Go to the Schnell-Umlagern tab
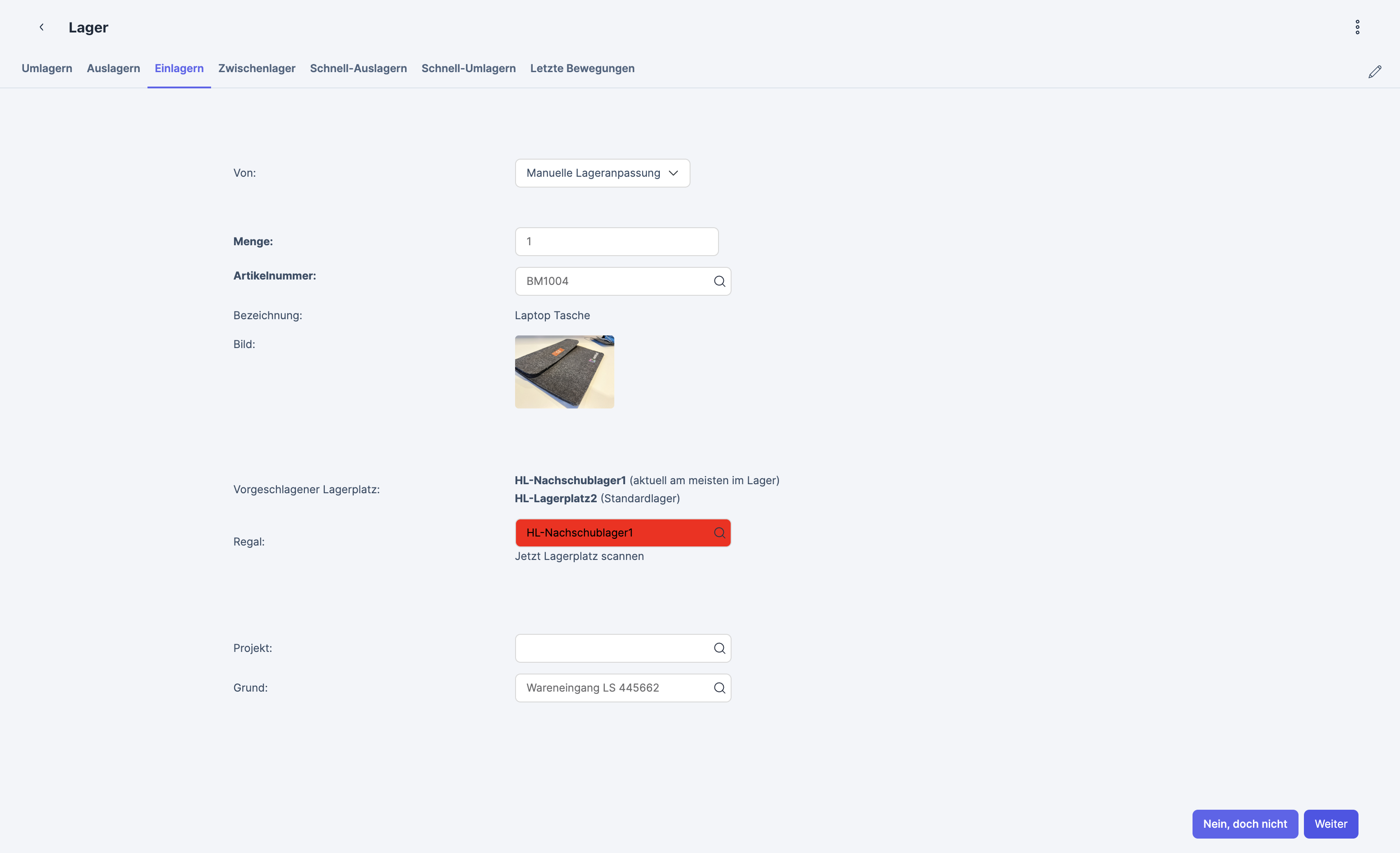 468,68
